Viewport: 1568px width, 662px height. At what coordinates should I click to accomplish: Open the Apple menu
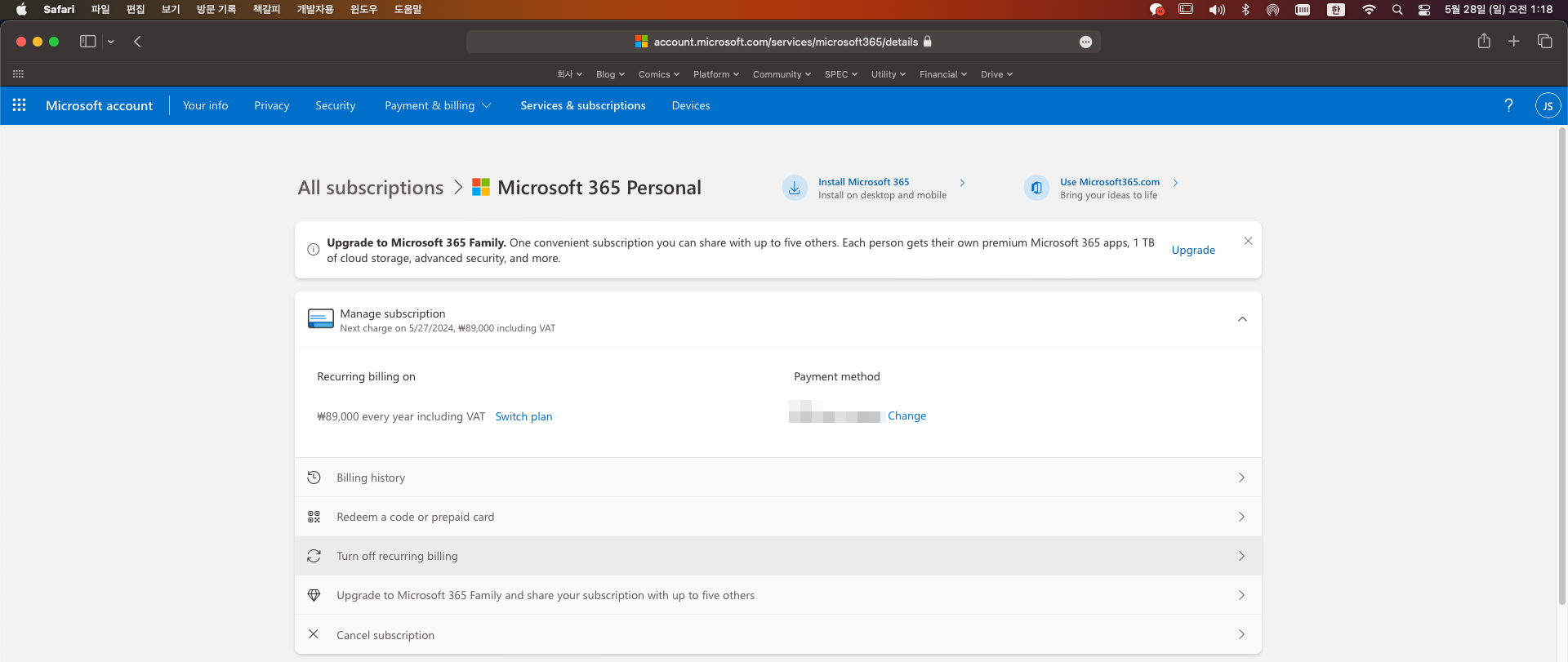click(21, 10)
